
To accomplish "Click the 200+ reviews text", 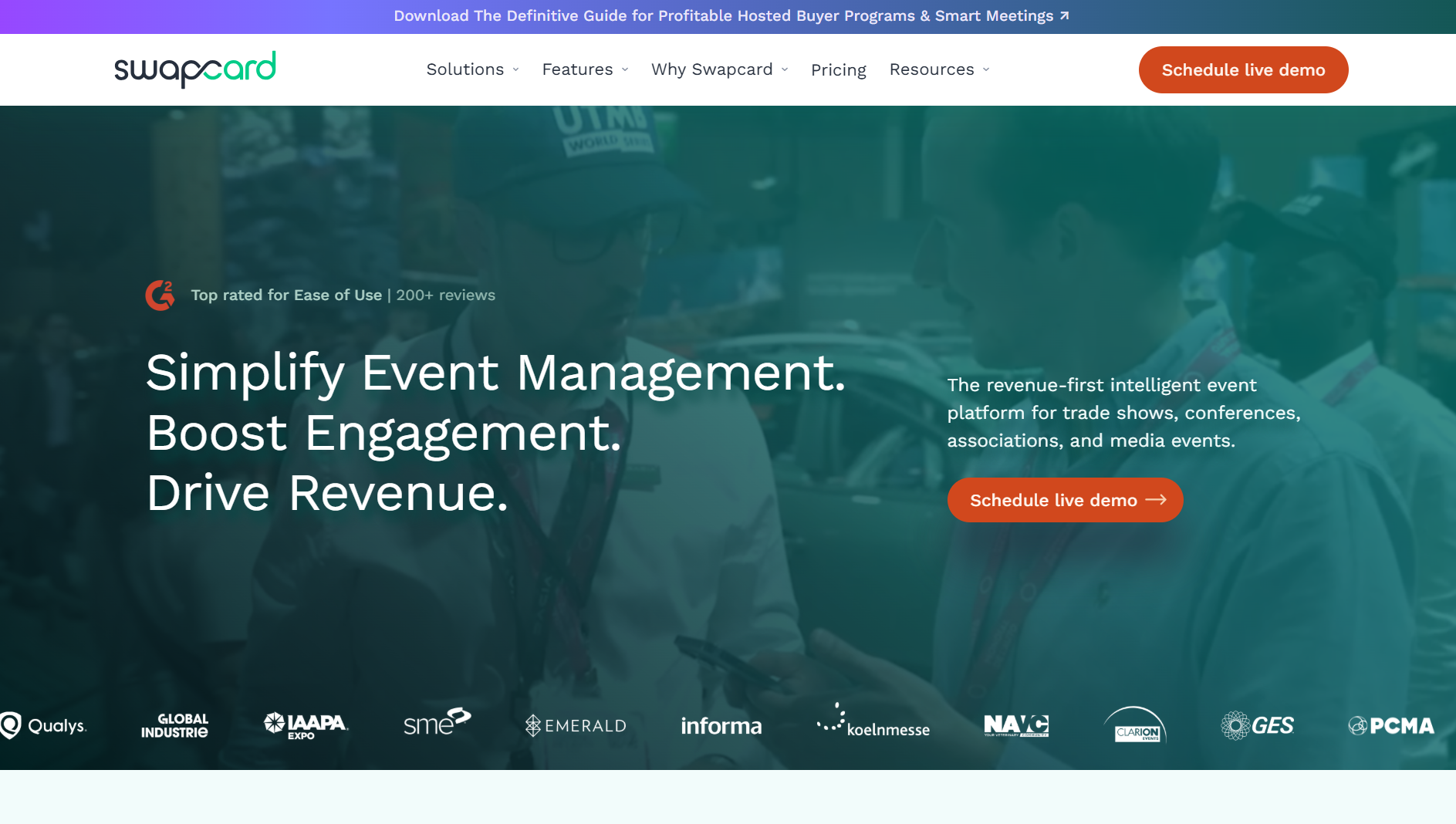I will coord(446,295).
